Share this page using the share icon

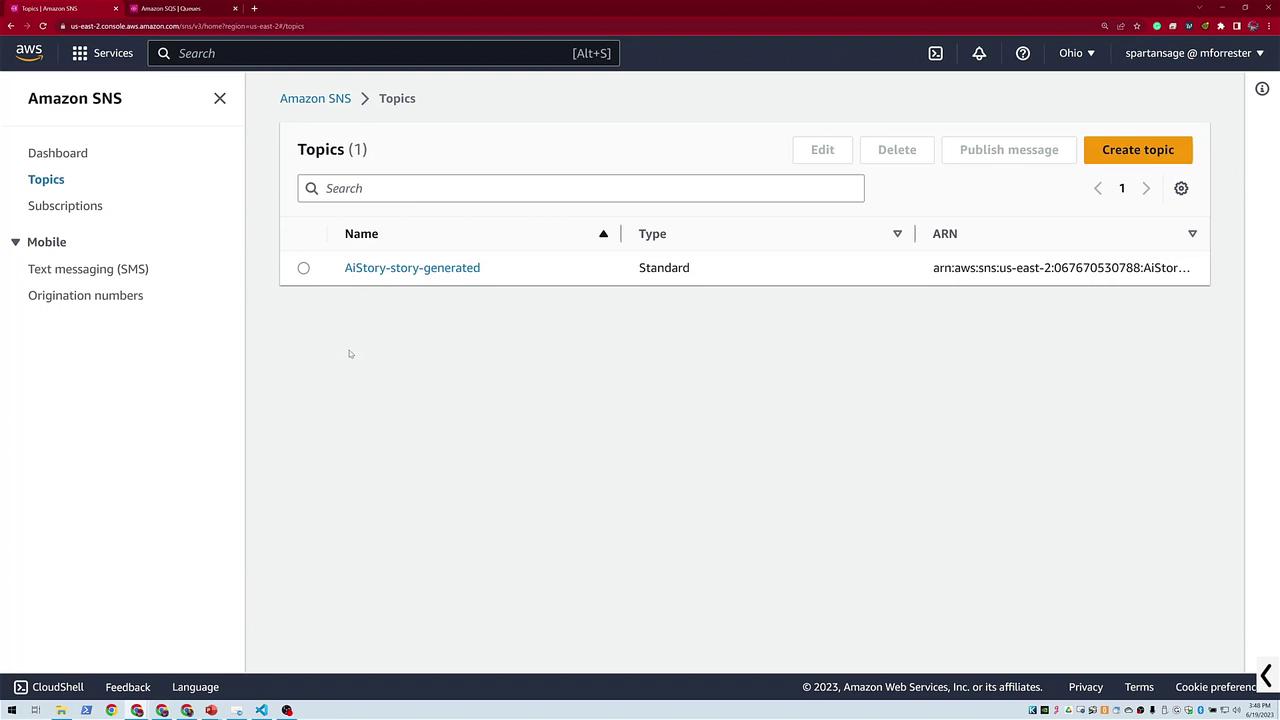[1121, 26]
